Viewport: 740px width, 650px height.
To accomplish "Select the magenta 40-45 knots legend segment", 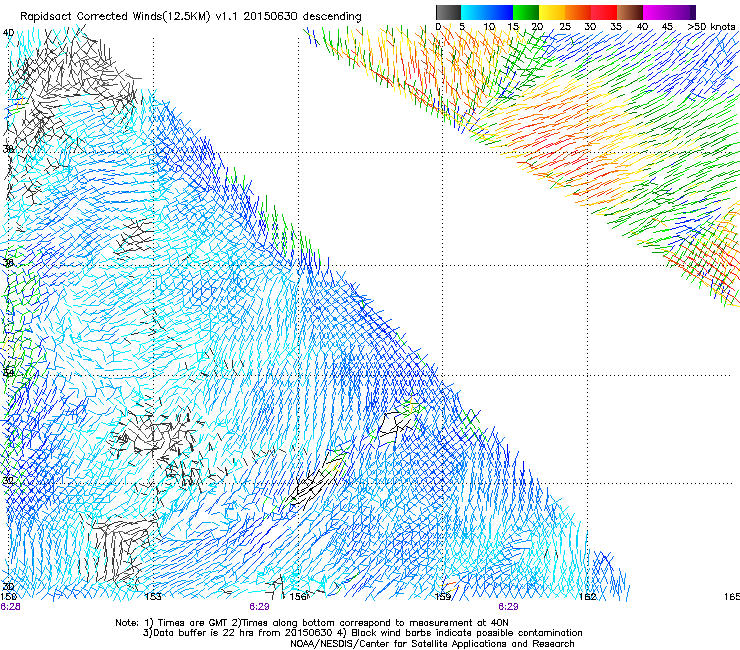I will coord(656,12).
